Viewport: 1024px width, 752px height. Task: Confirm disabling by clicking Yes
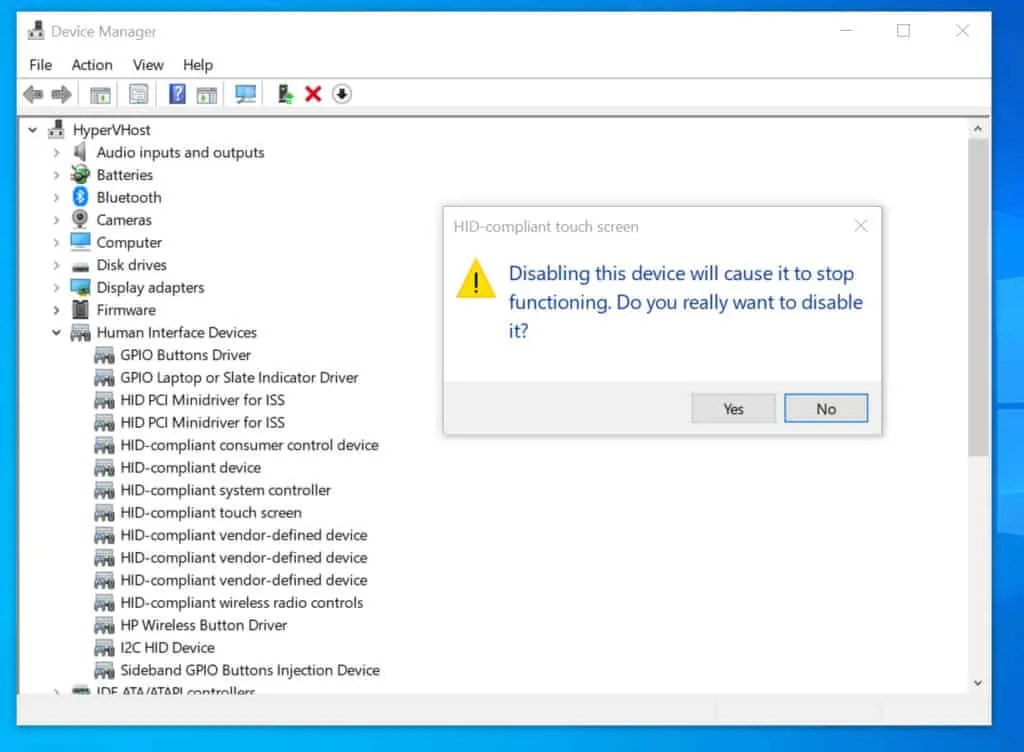point(733,409)
